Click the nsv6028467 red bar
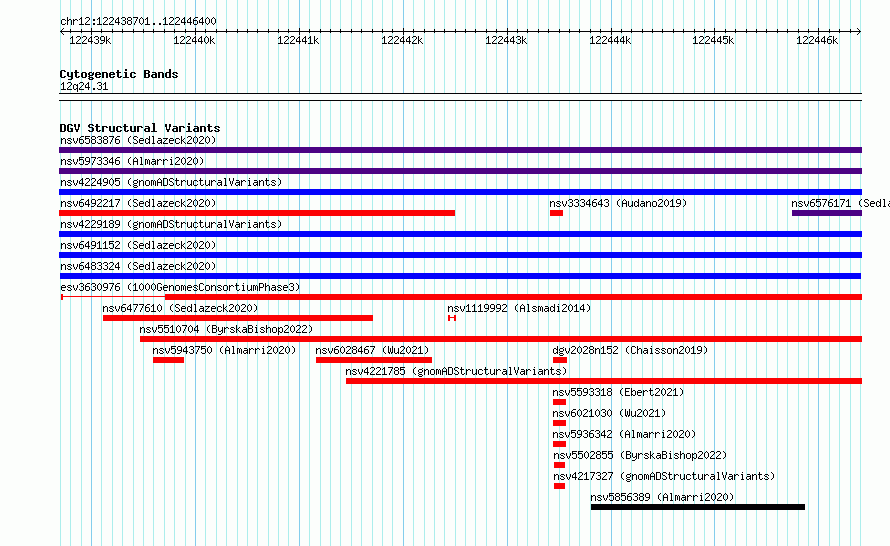This screenshot has width=890, height=546. coord(374,360)
